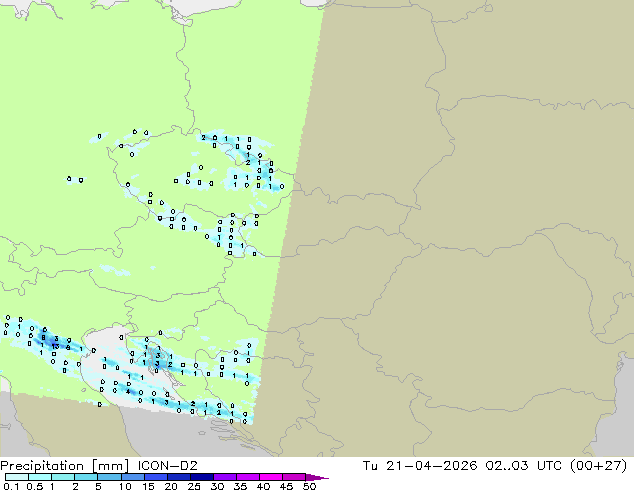The image size is (634, 490).
Task: Click the '0.1' legend scale label
Action: pos(11,486)
